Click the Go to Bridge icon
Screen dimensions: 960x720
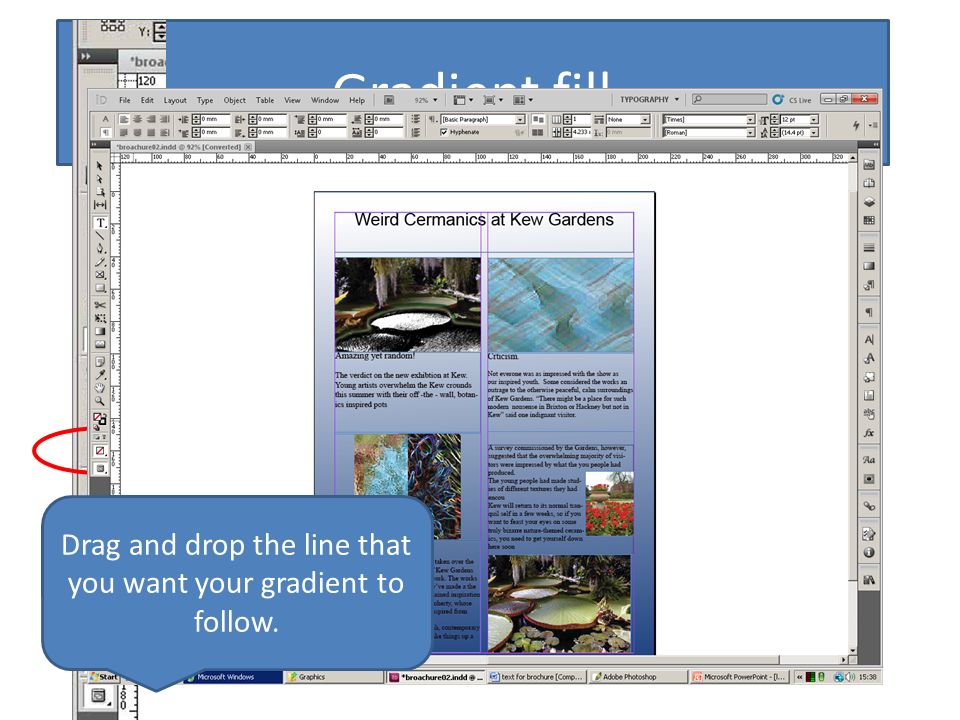pos(389,100)
